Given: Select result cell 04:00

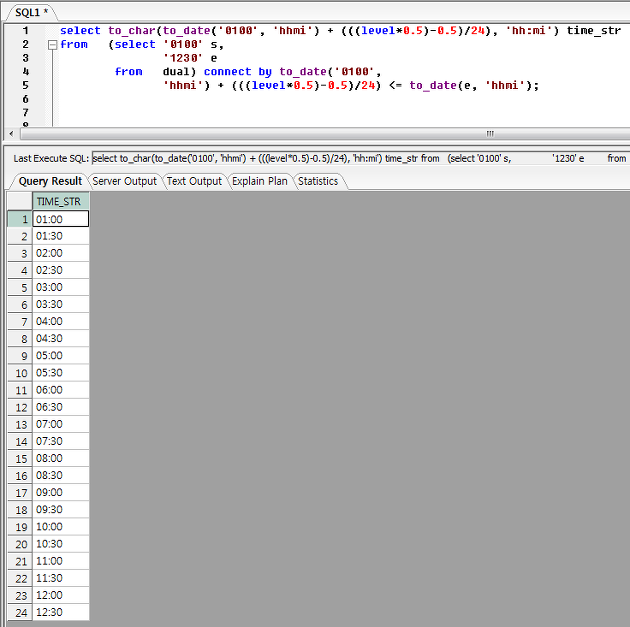Looking at the screenshot, I should tap(61, 322).
